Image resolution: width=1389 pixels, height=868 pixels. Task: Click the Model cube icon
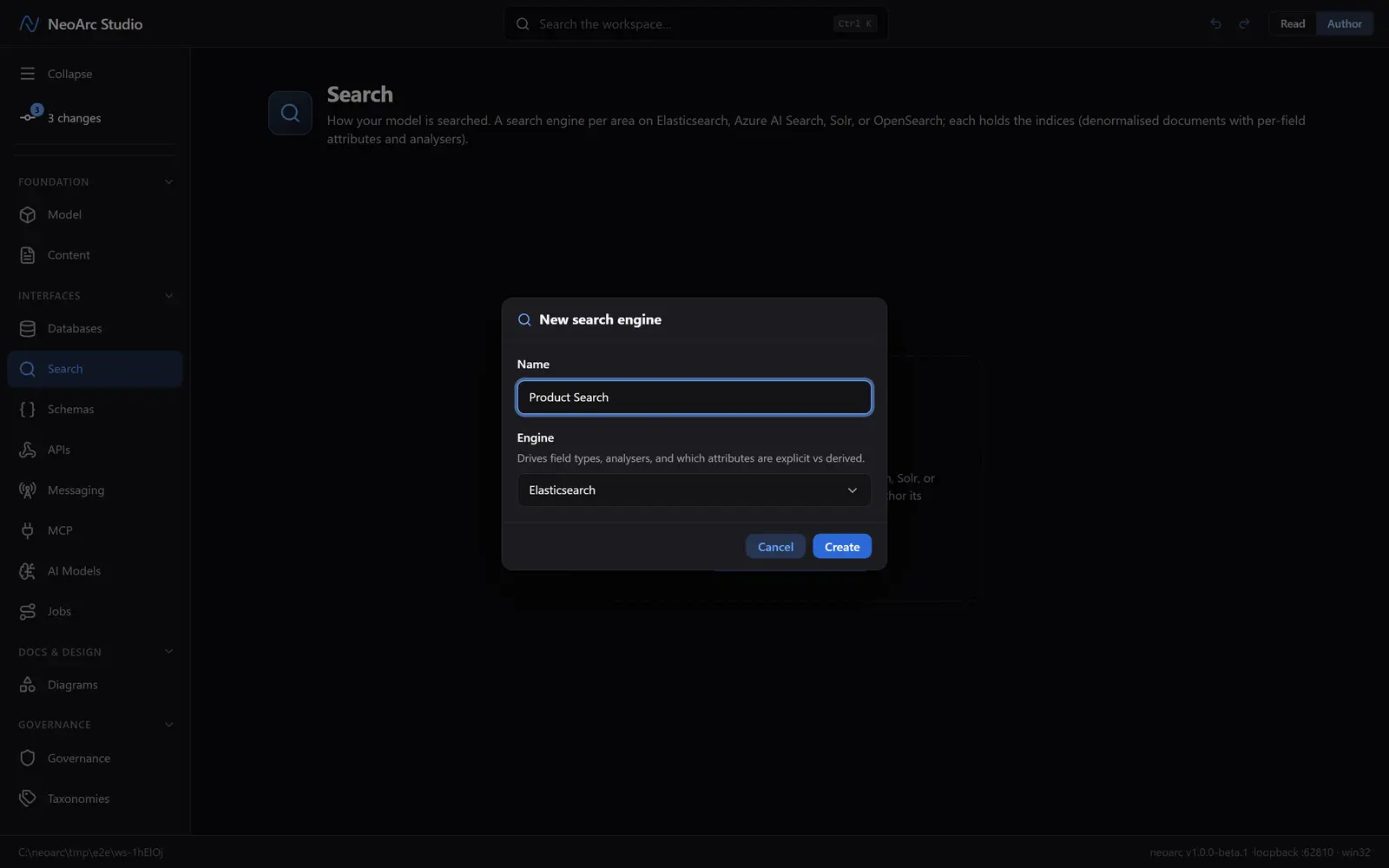click(x=28, y=214)
